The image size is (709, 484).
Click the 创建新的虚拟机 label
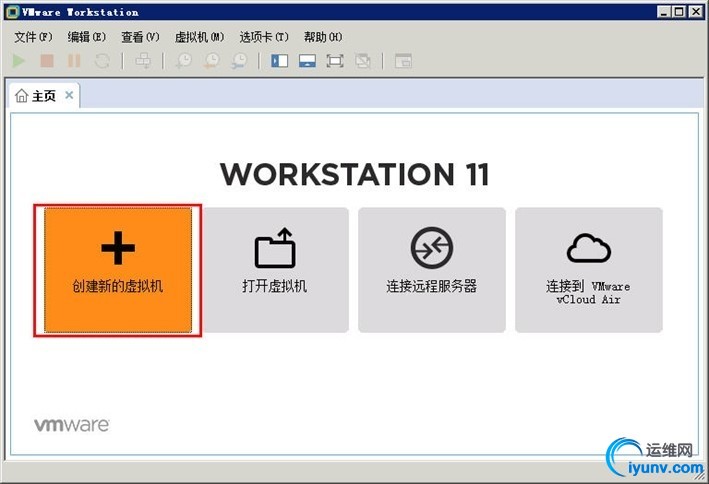click(118, 286)
